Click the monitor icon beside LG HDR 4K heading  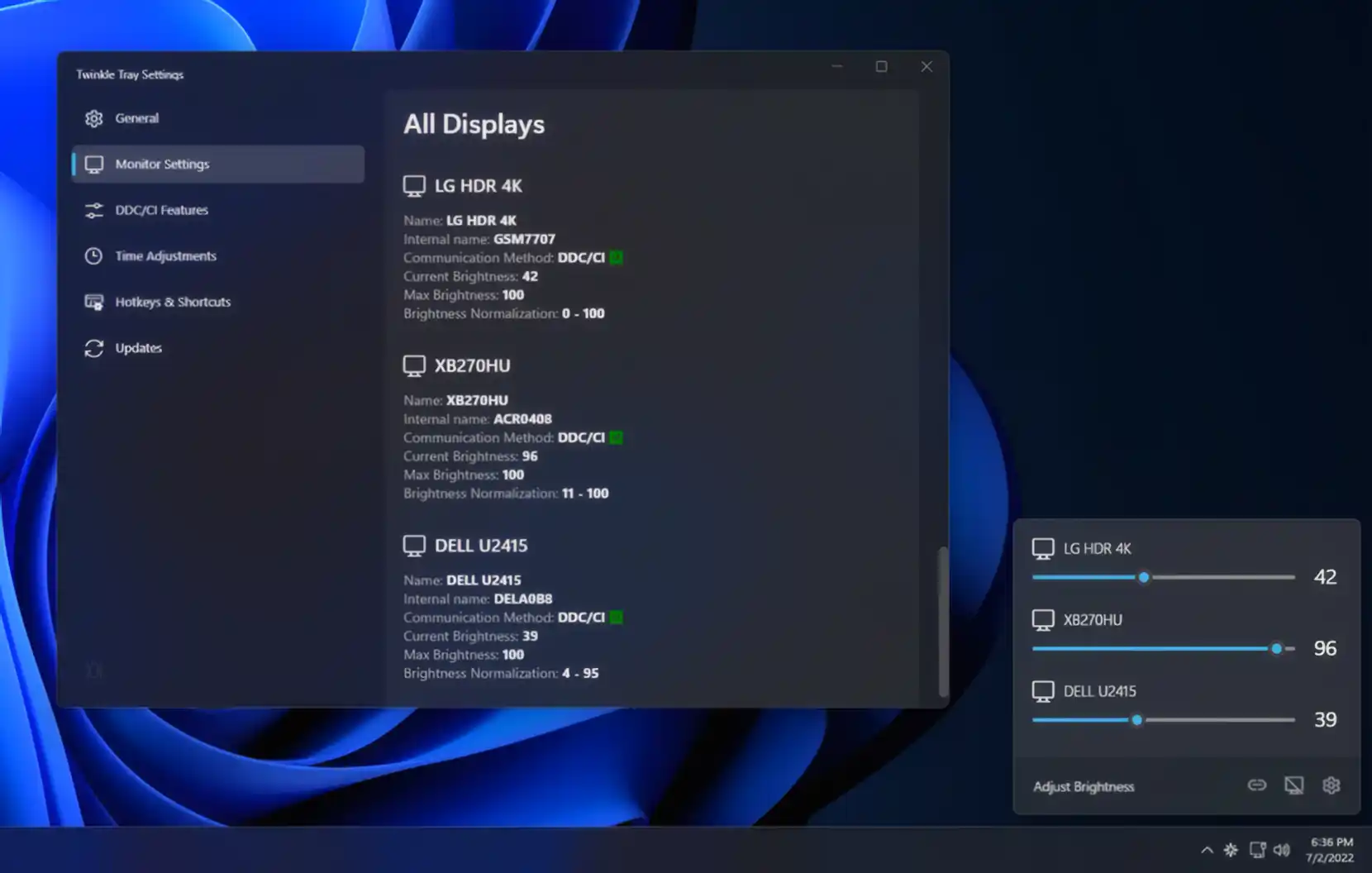[x=414, y=186]
